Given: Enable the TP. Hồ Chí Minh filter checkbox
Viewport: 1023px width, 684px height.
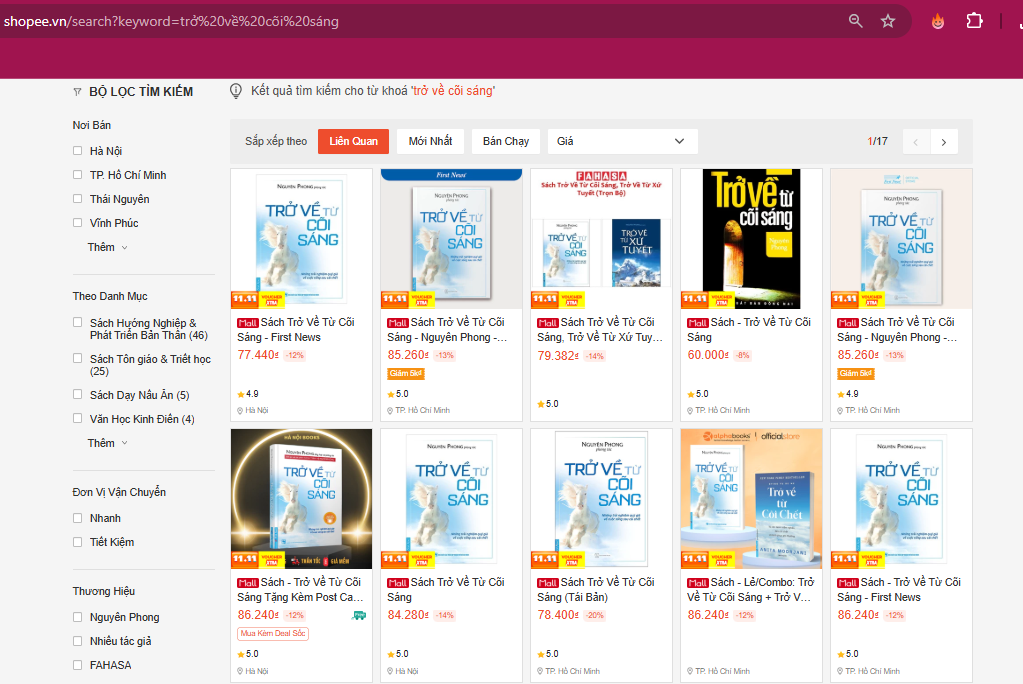Looking at the screenshot, I should (x=78, y=175).
